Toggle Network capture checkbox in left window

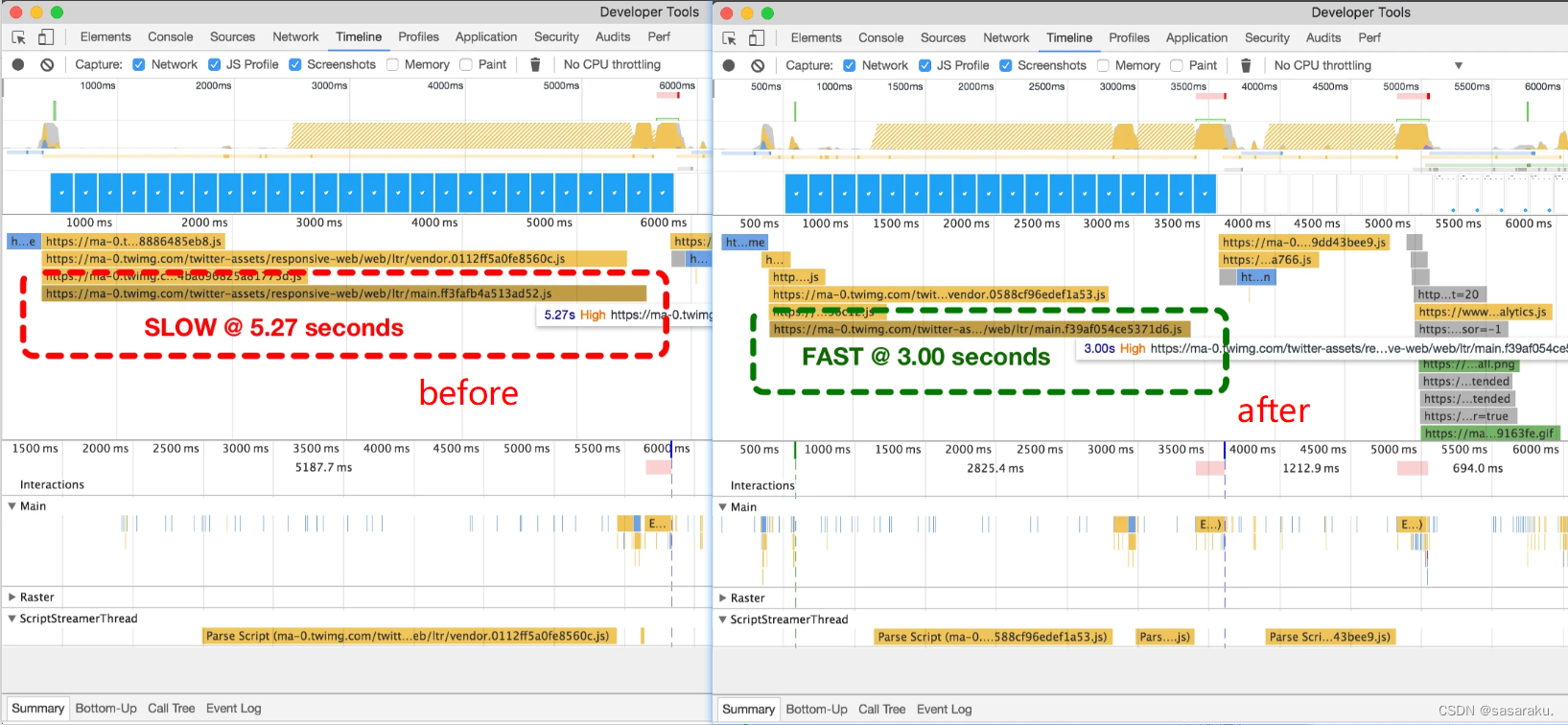click(139, 64)
